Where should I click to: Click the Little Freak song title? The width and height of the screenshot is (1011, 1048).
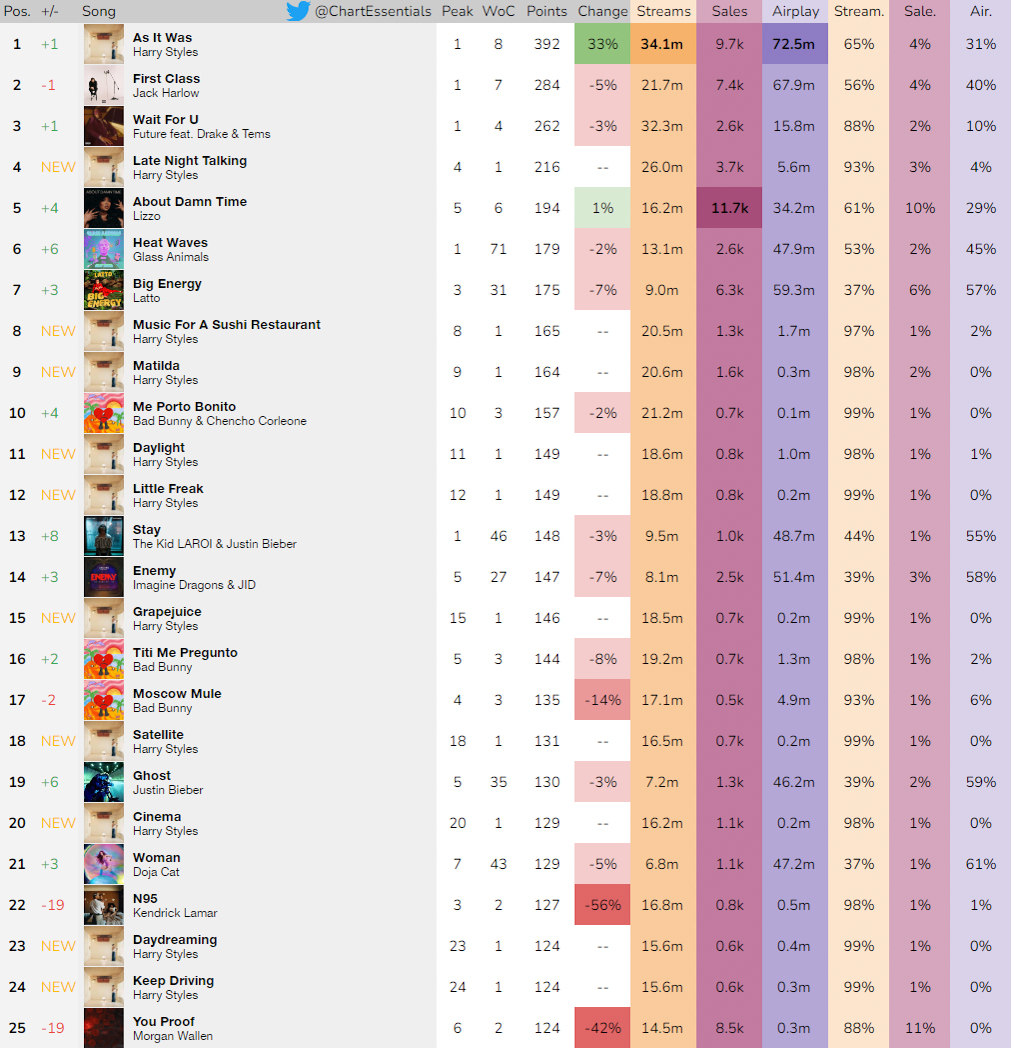click(168, 489)
